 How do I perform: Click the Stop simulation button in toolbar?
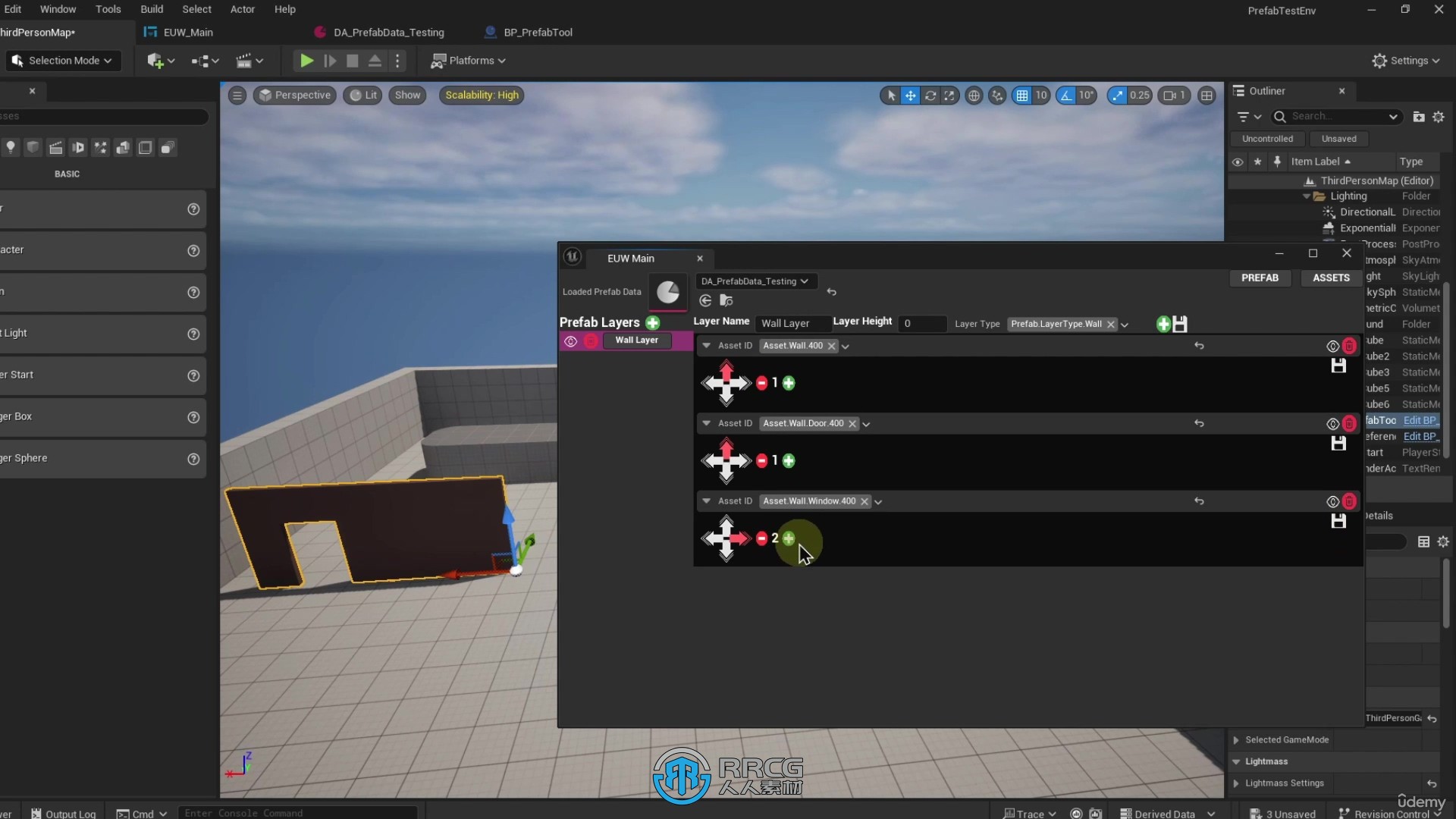353,61
